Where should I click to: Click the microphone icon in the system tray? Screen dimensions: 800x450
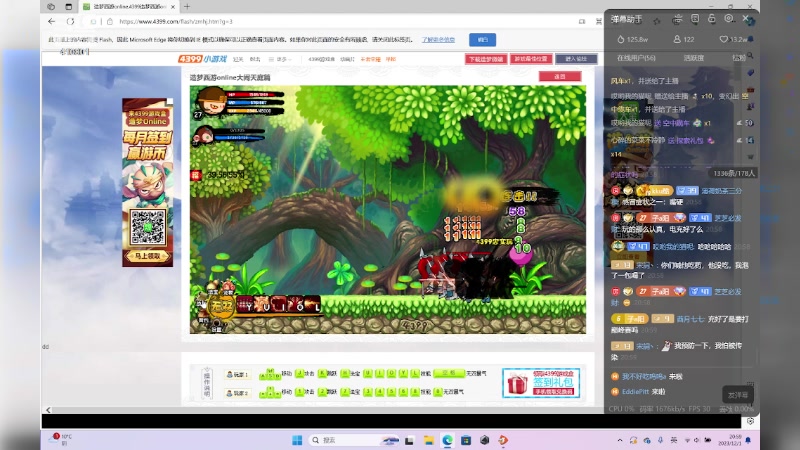click(660, 440)
